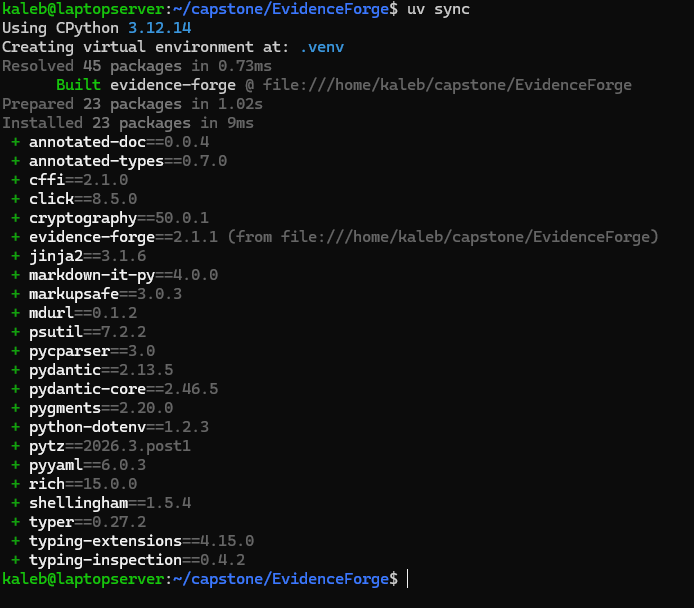Screen dimensions: 694x608
Task: Select the pytz==2026.3.post1 line
Action: pyautogui.click(x=101, y=446)
